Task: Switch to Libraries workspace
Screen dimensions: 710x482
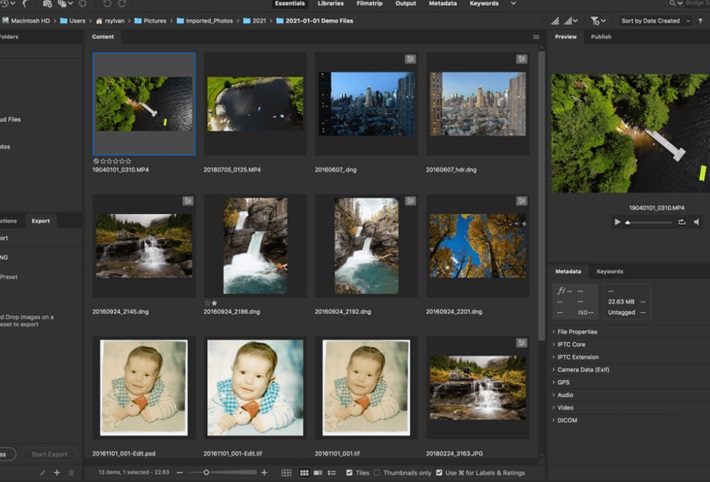Action: coord(331,3)
